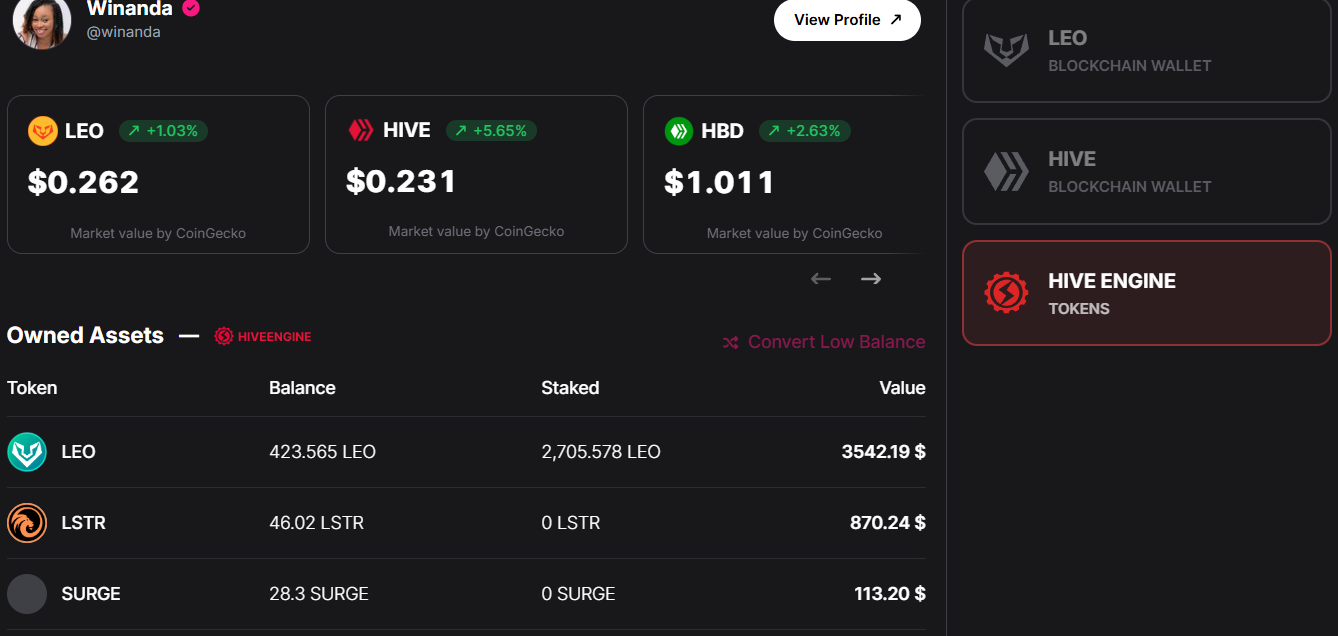Image resolution: width=1338 pixels, height=636 pixels.
Task: Click the red Hive Engine gear icon
Action: click(x=1006, y=293)
